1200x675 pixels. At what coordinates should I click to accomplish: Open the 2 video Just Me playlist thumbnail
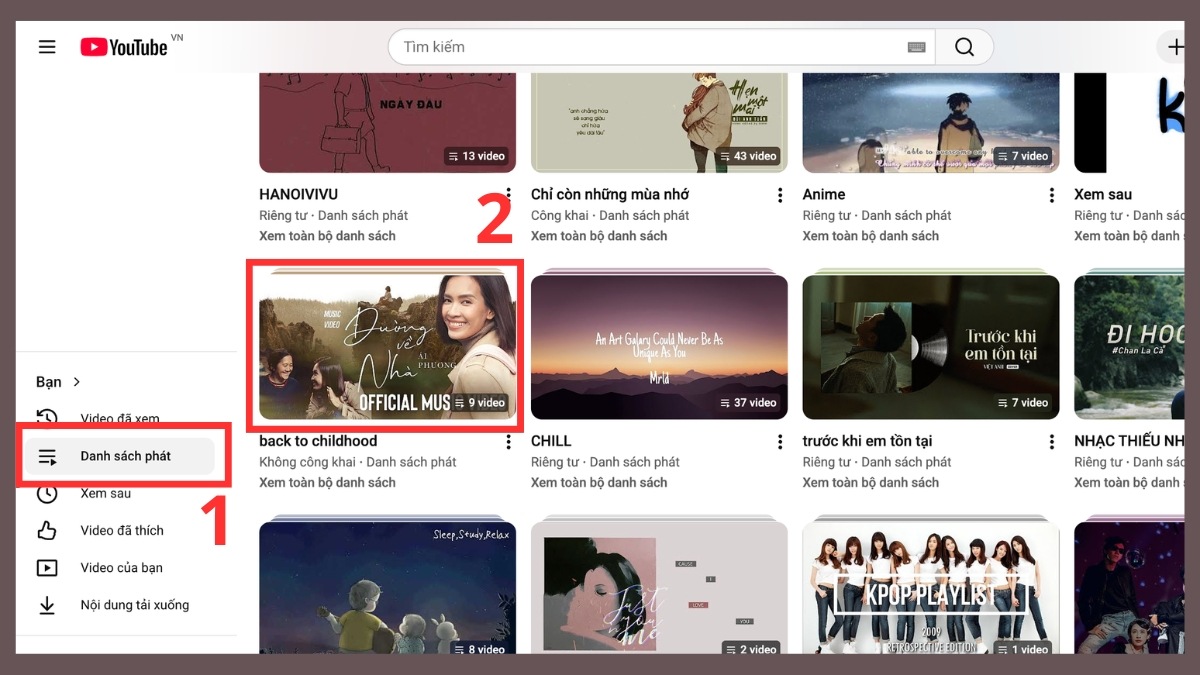[x=659, y=587]
